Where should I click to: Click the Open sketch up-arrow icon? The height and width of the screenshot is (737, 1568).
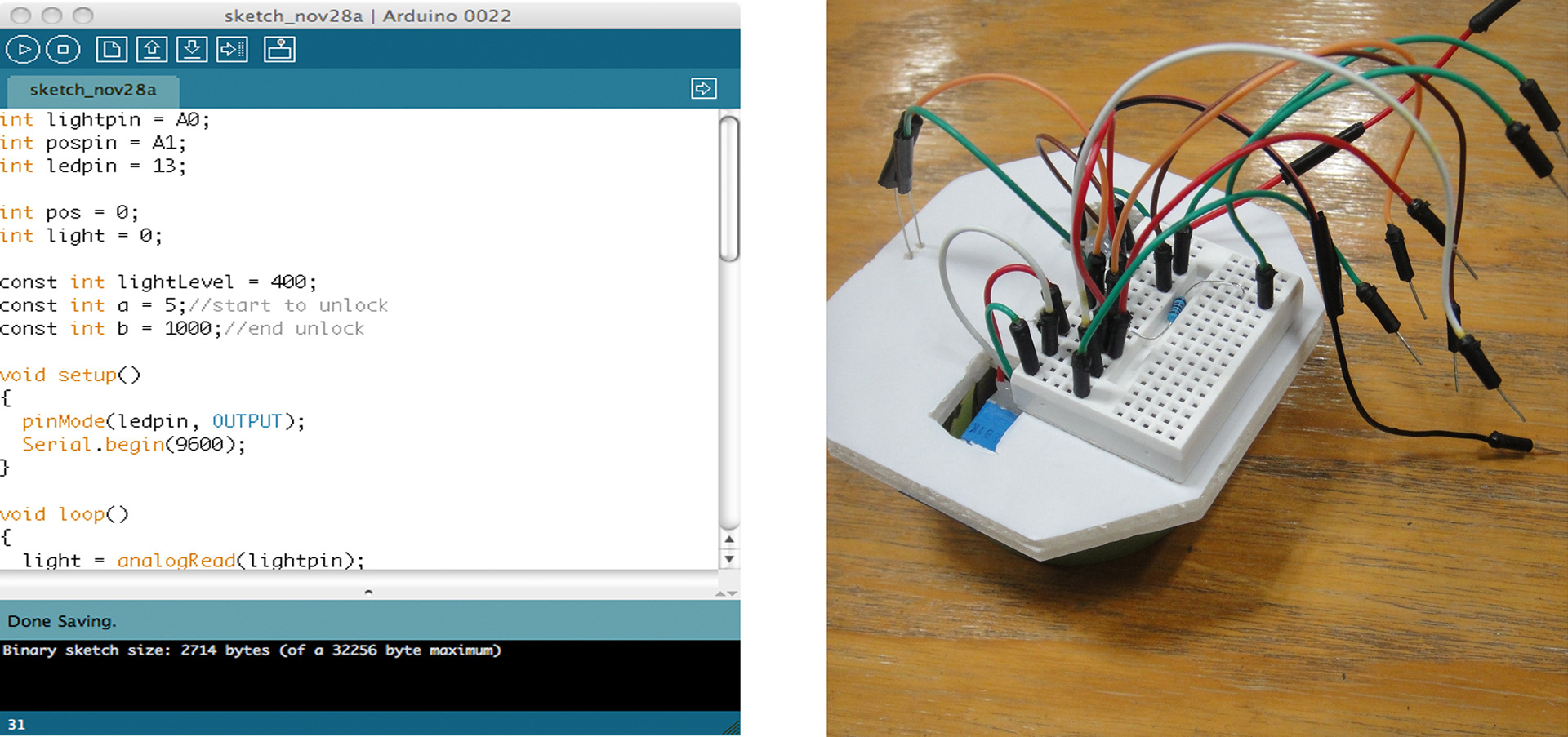point(152,50)
